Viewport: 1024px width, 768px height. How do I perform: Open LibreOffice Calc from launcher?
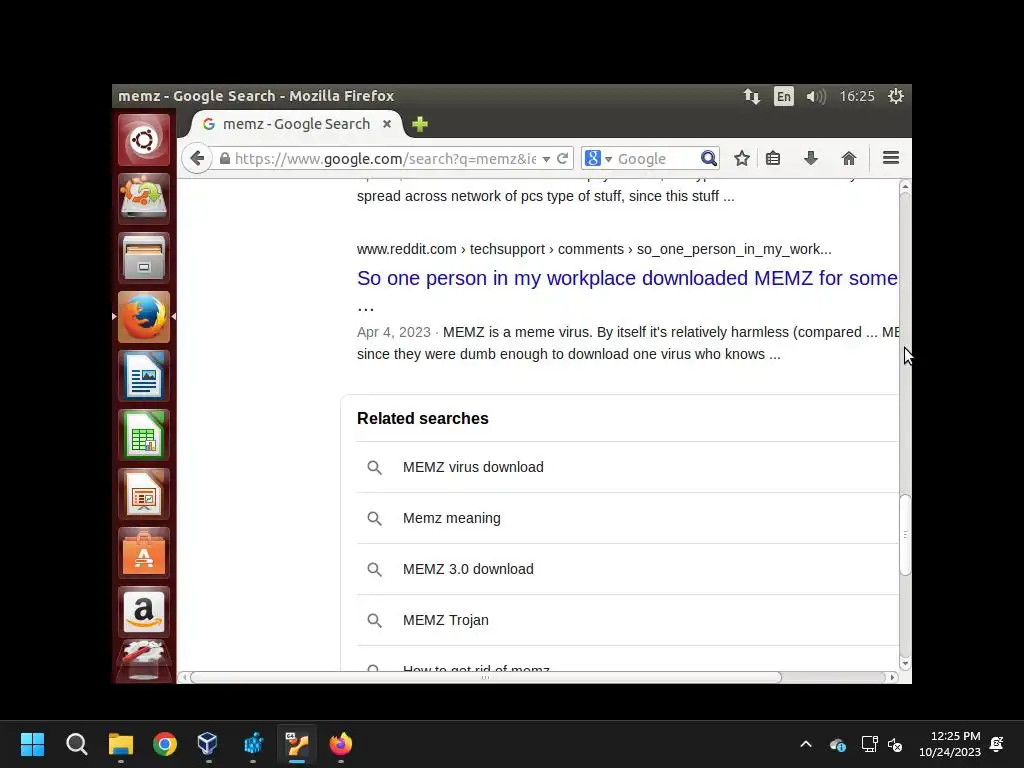coord(144,435)
